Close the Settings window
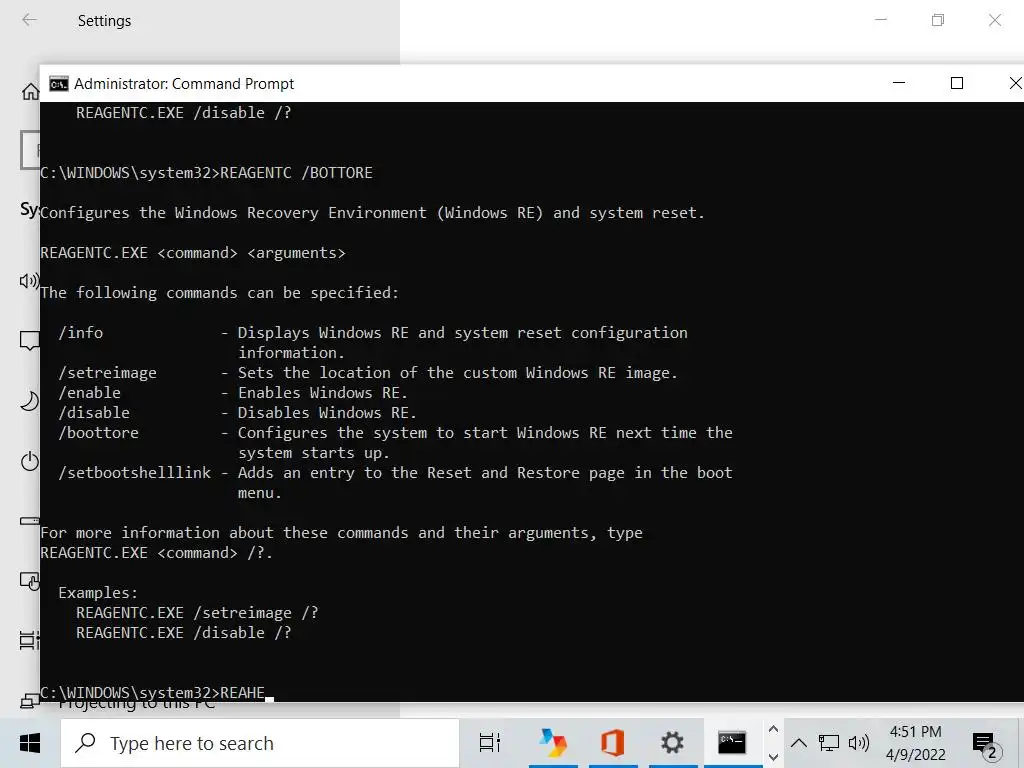1024x768 pixels. click(995, 20)
